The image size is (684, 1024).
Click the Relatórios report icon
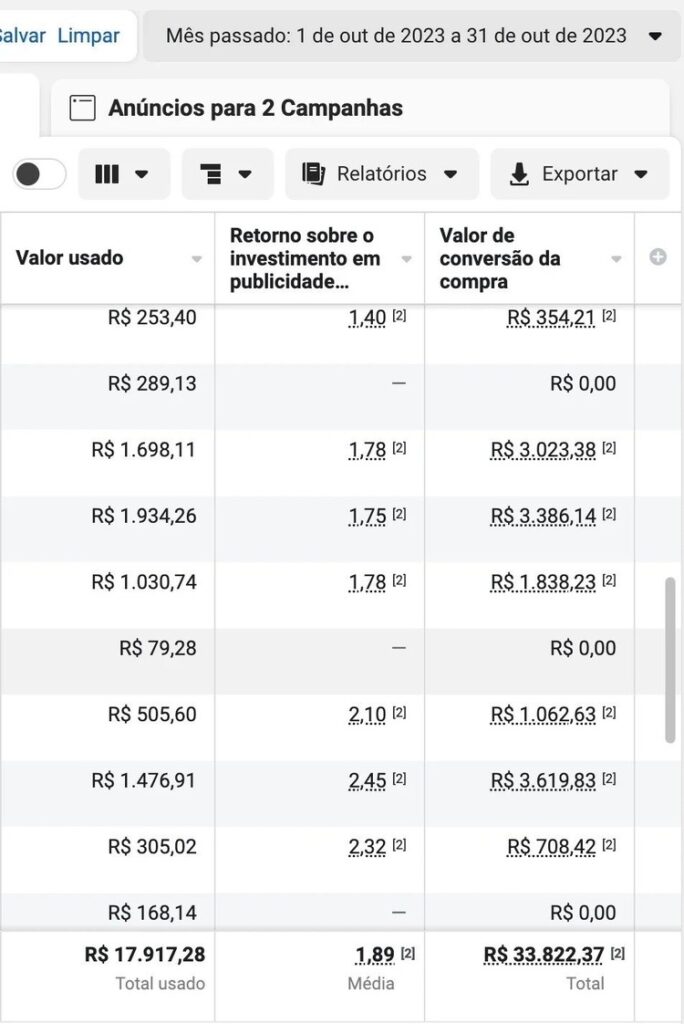(x=314, y=174)
